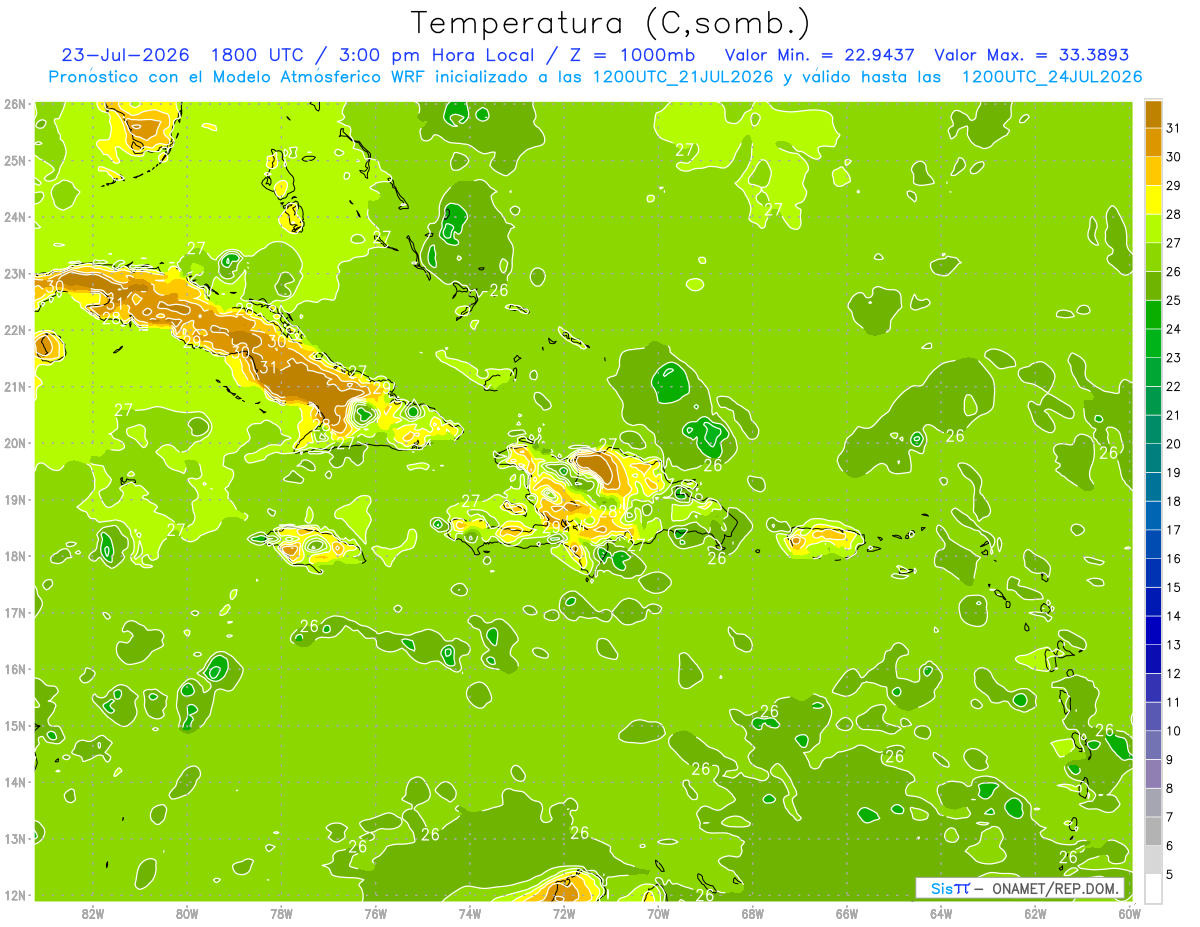
Task: Pick the green swatch between 23 and 24
Action: point(1153,343)
